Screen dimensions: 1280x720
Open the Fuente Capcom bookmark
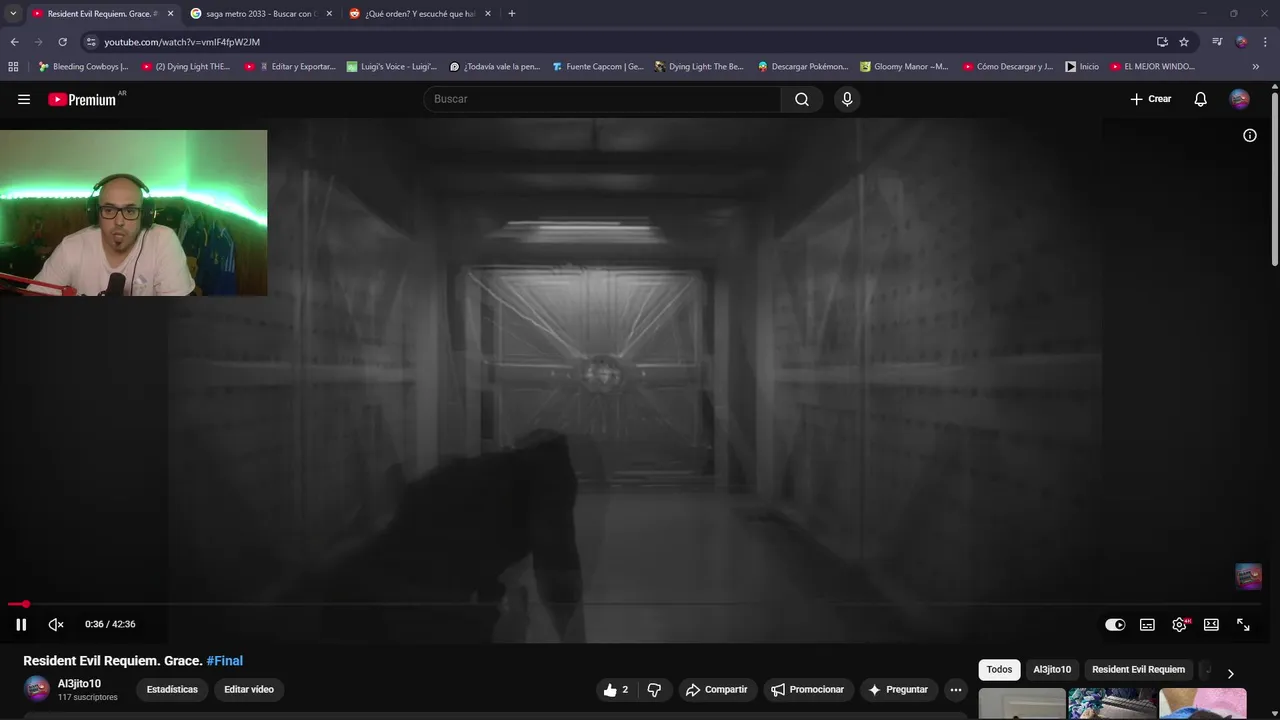point(598,67)
